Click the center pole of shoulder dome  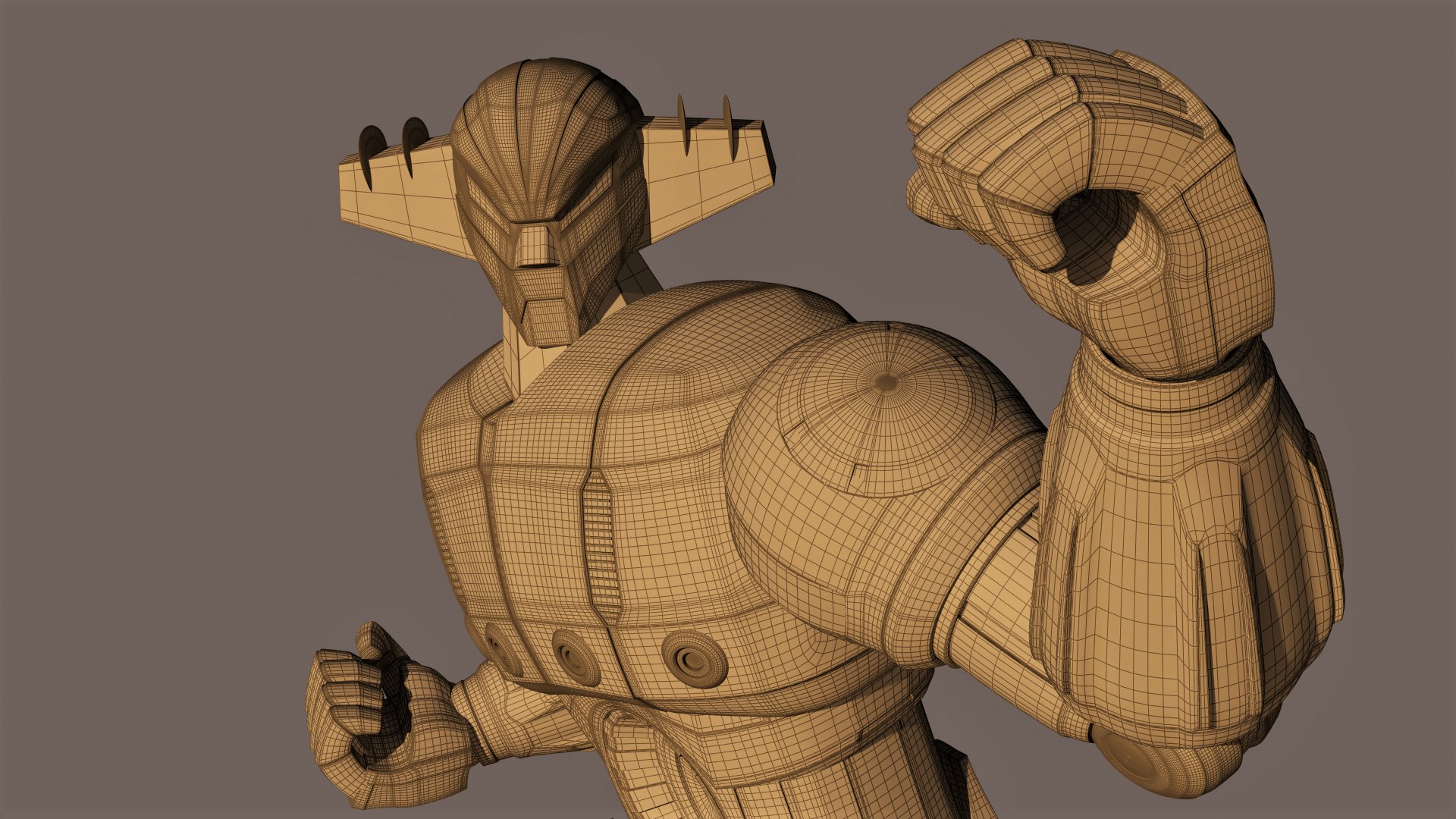[886, 381]
